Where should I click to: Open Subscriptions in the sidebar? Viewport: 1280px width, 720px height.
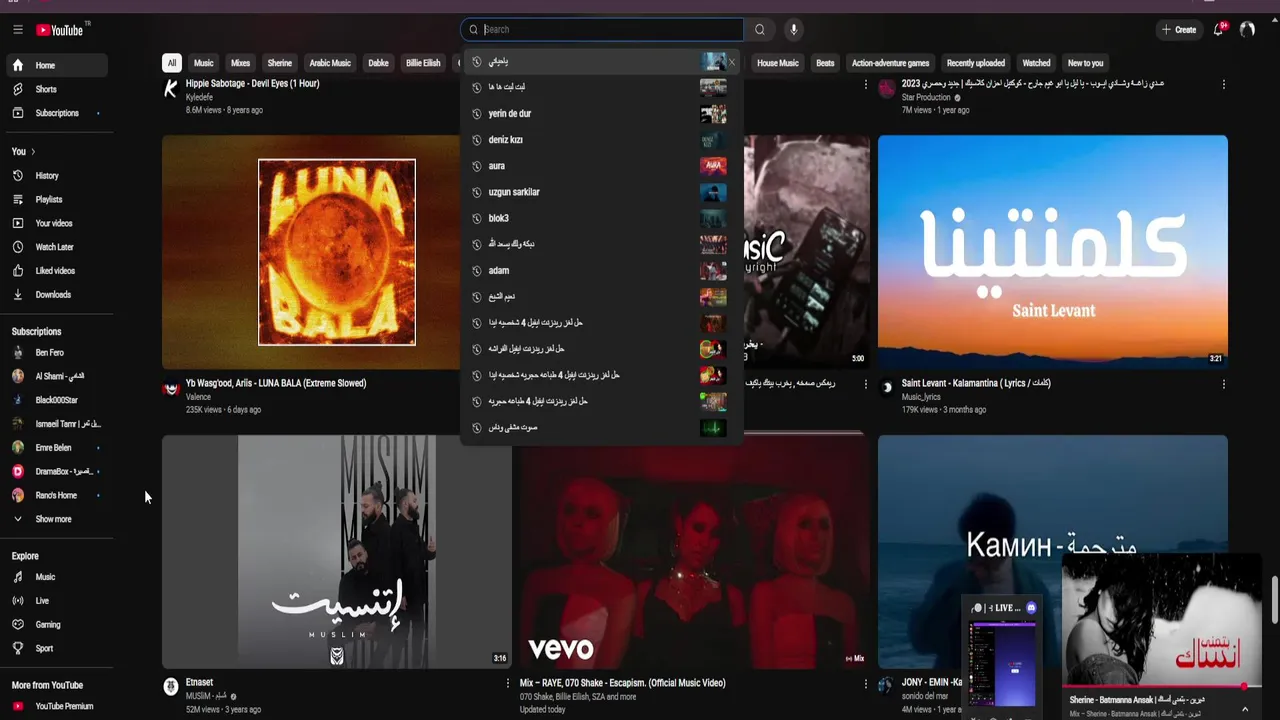(57, 113)
